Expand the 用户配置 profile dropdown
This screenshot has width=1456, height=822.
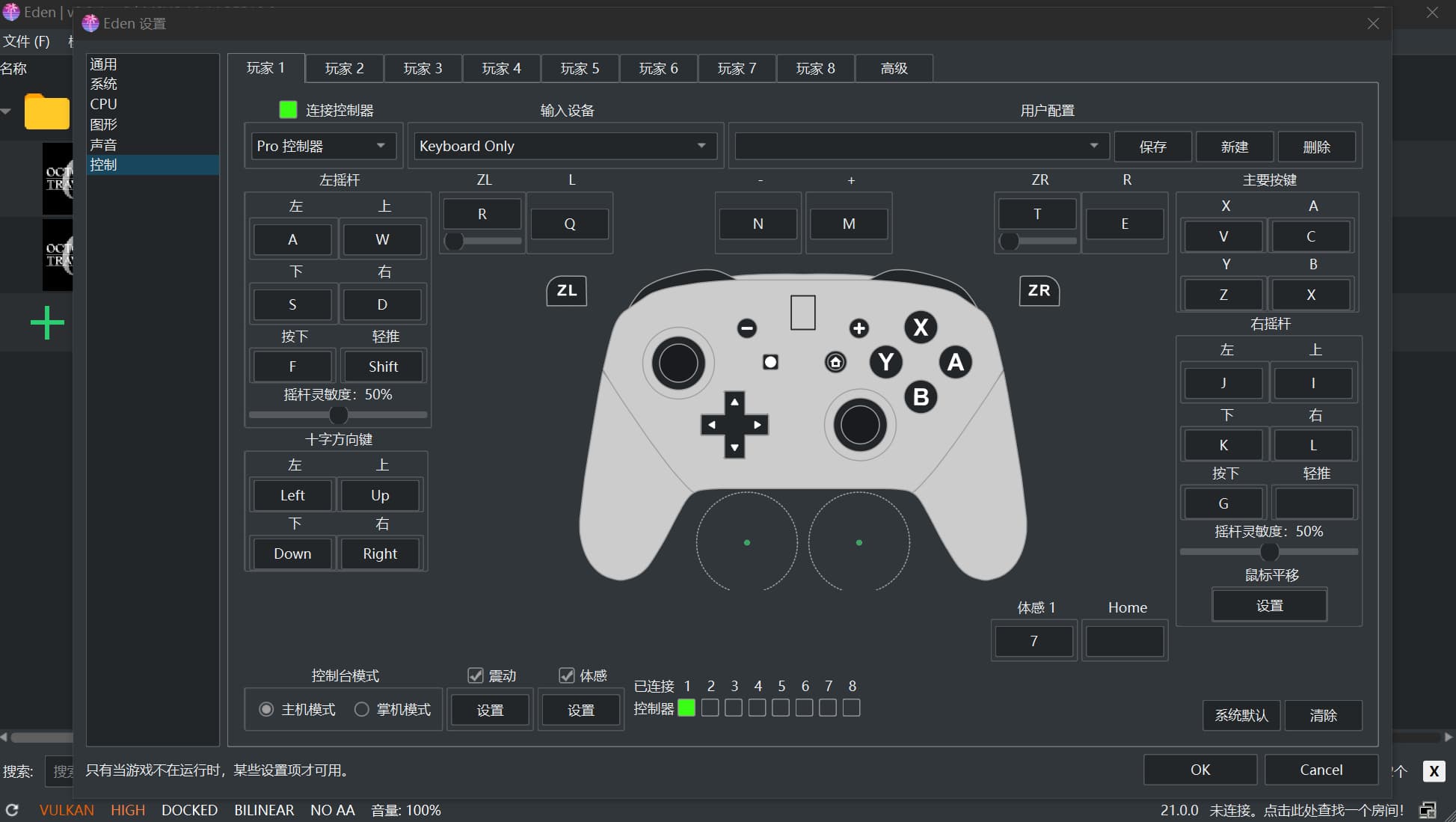coord(920,146)
